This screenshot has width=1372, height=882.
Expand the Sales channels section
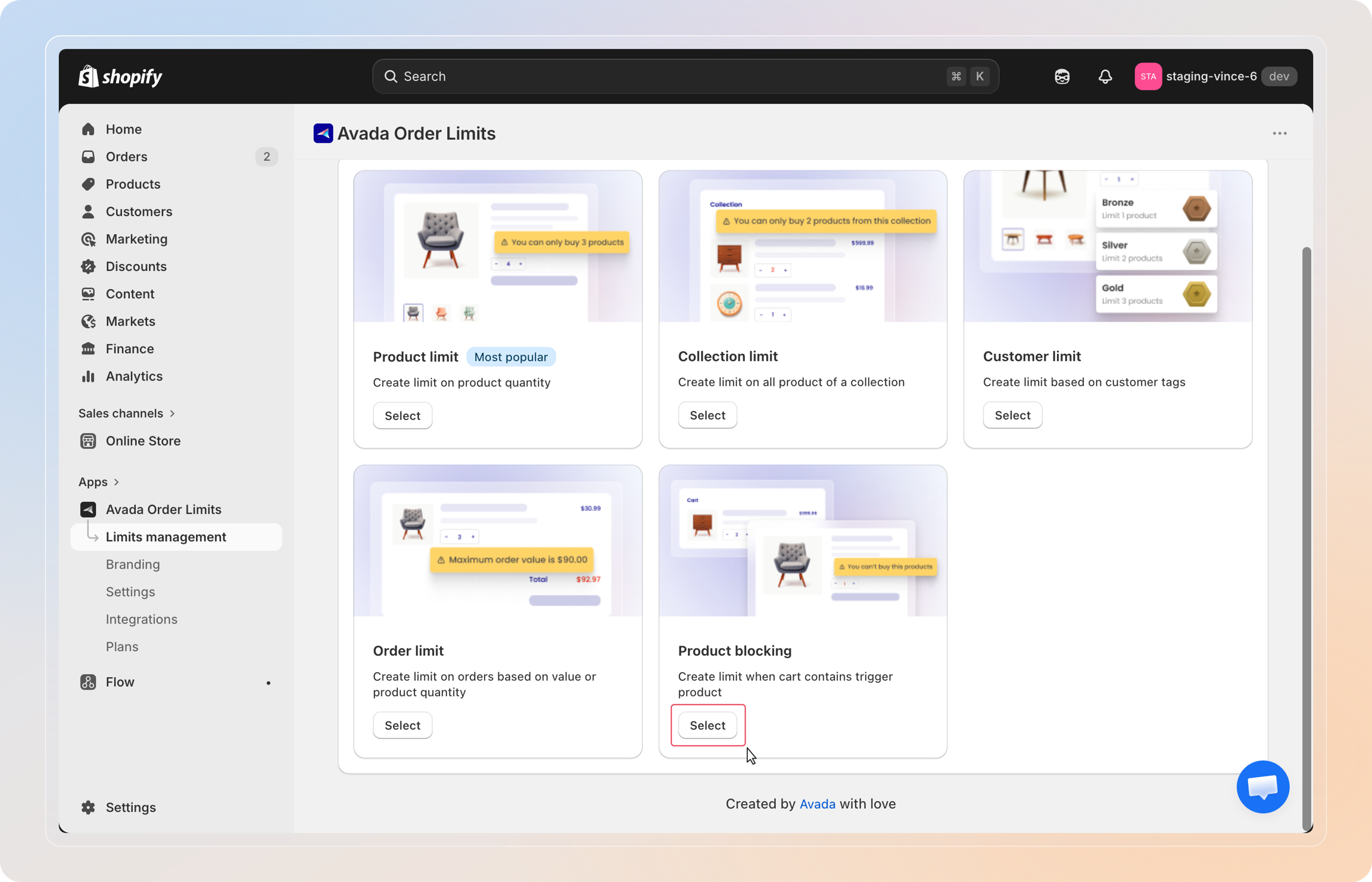(x=127, y=413)
